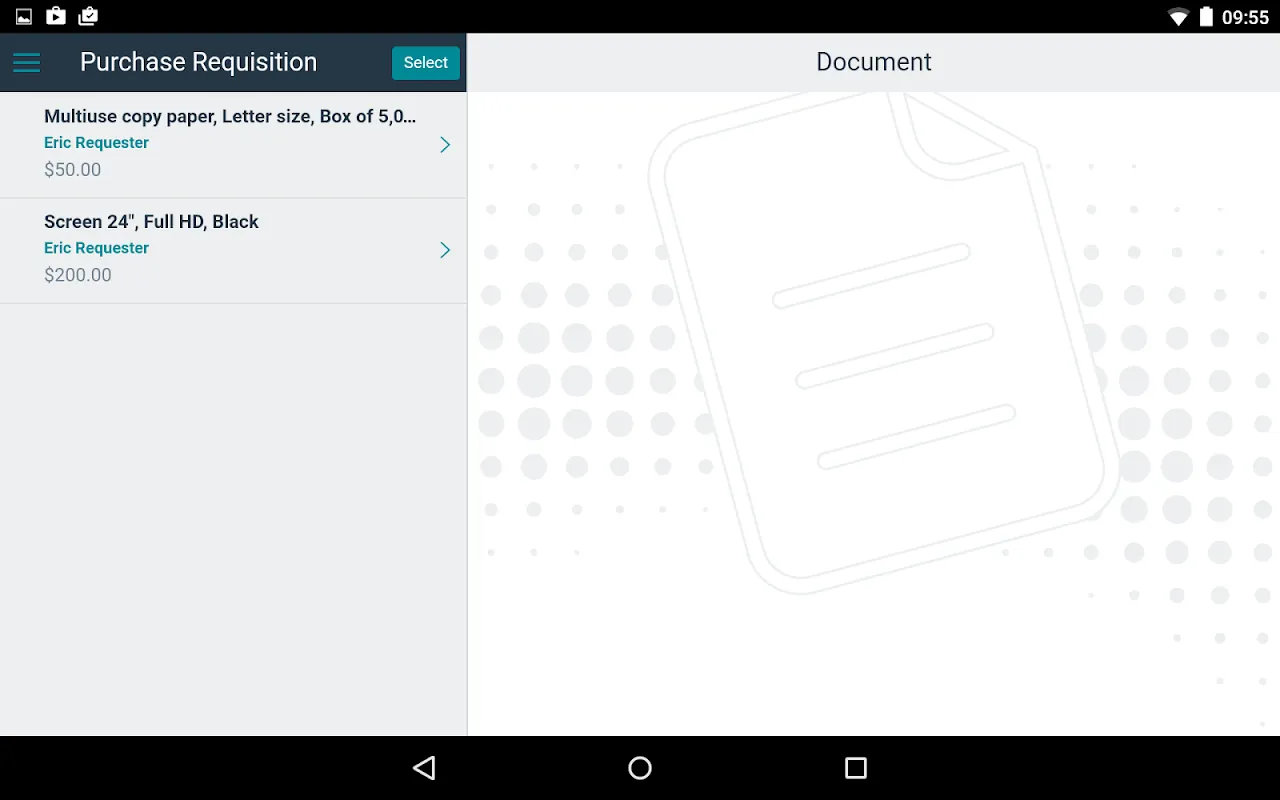Tap the clipboard check notification icon

[88, 16]
